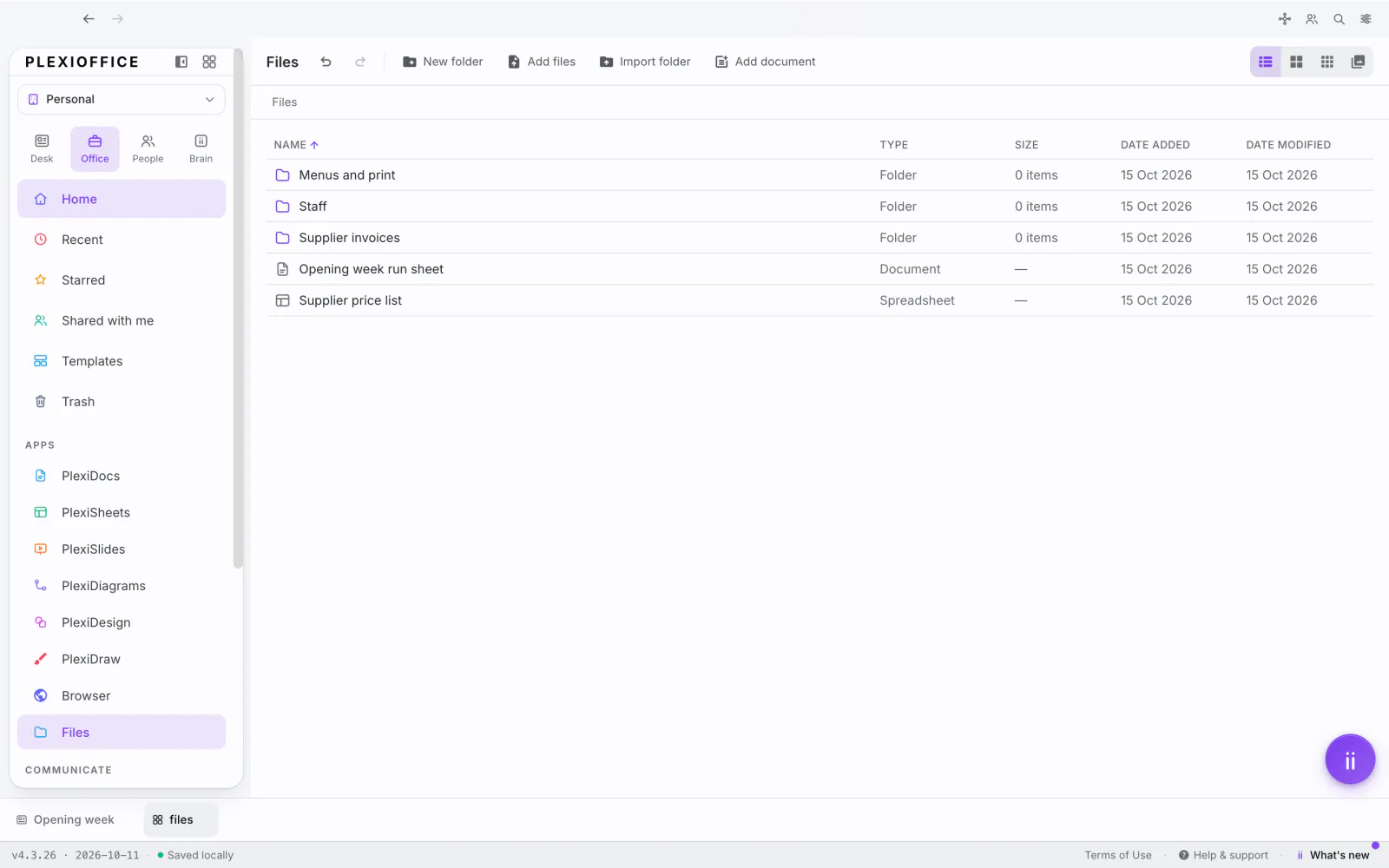Image resolution: width=1389 pixels, height=868 pixels.
Task: Click the Import folder button
Action: tap(645, 62)
